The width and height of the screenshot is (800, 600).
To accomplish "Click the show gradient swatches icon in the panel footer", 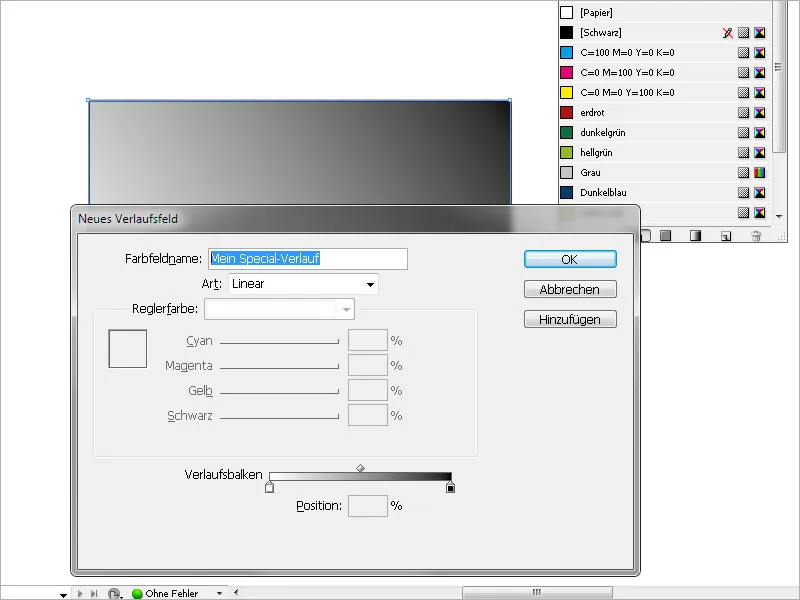I will click(695, 235).
